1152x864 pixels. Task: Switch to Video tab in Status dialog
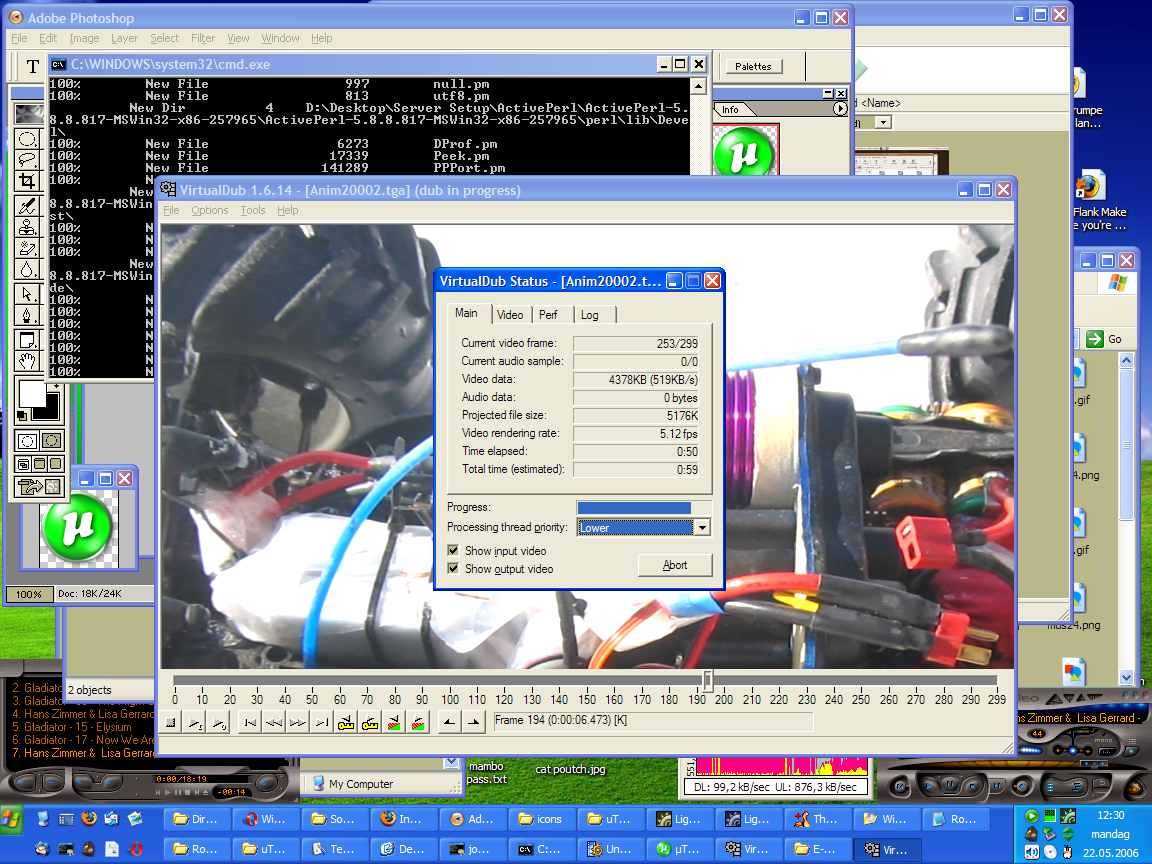[509, 314]
